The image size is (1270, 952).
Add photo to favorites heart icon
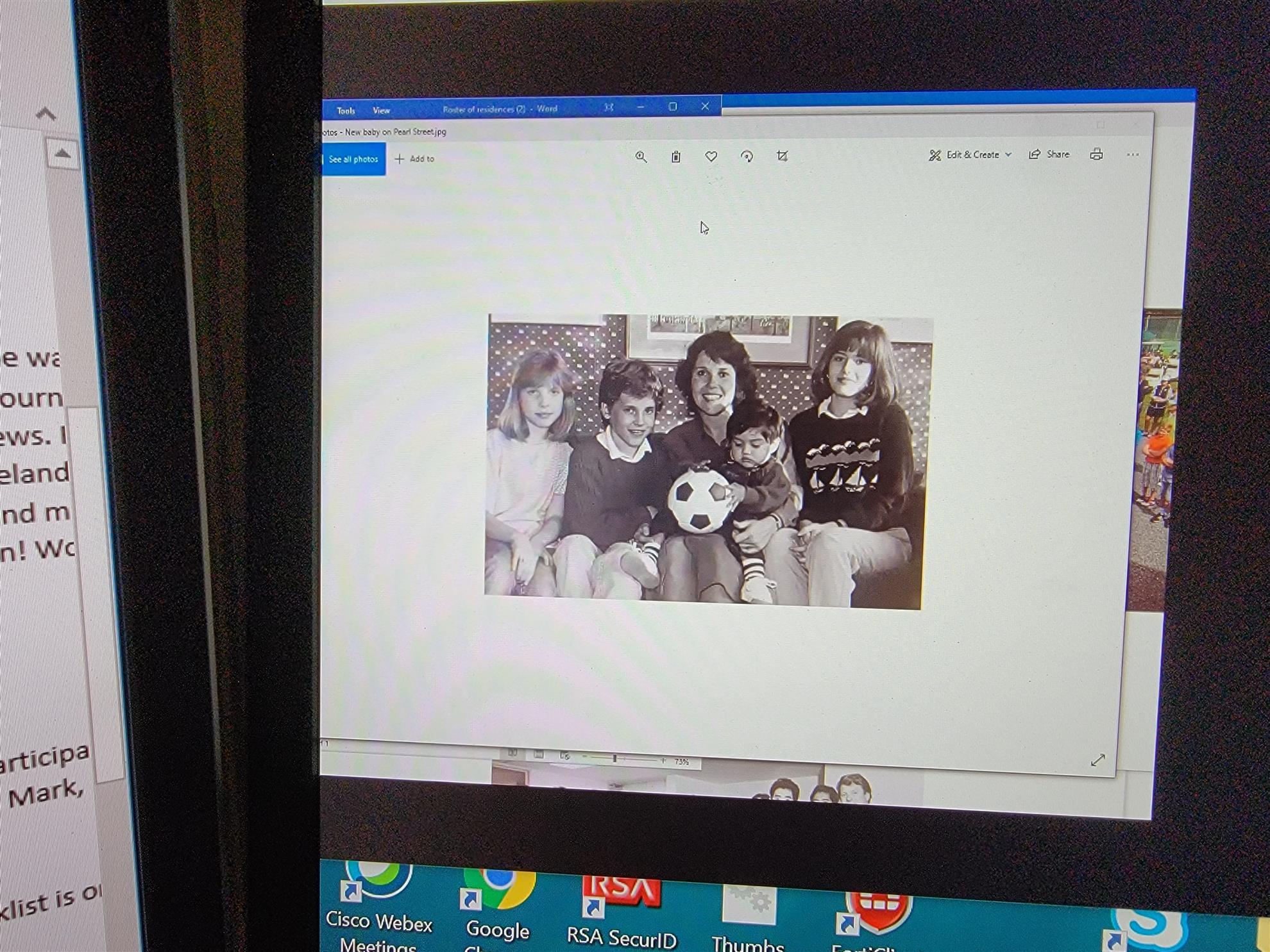point(711,156)
